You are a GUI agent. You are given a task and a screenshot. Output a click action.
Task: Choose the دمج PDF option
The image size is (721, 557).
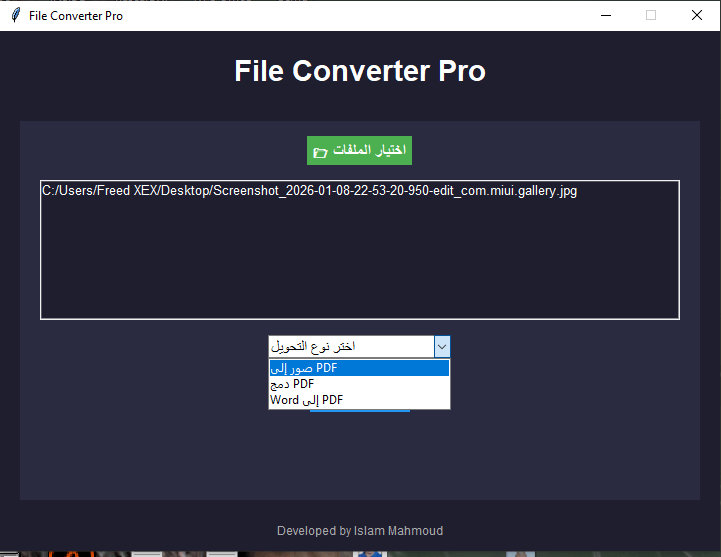tap(359, 384)
